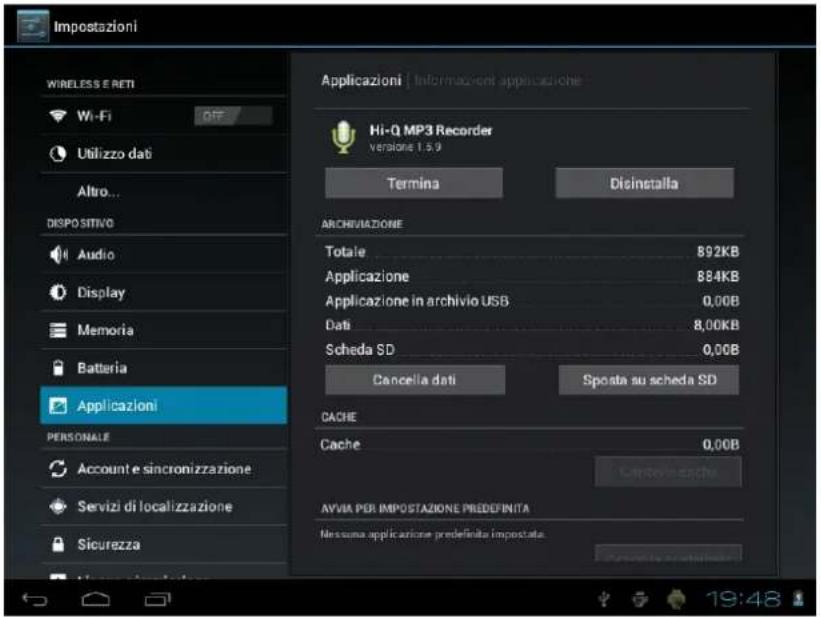The image size is (821, 617).
Task: Open Wi-Fi settings entry
Action: [x=164, y=116]
